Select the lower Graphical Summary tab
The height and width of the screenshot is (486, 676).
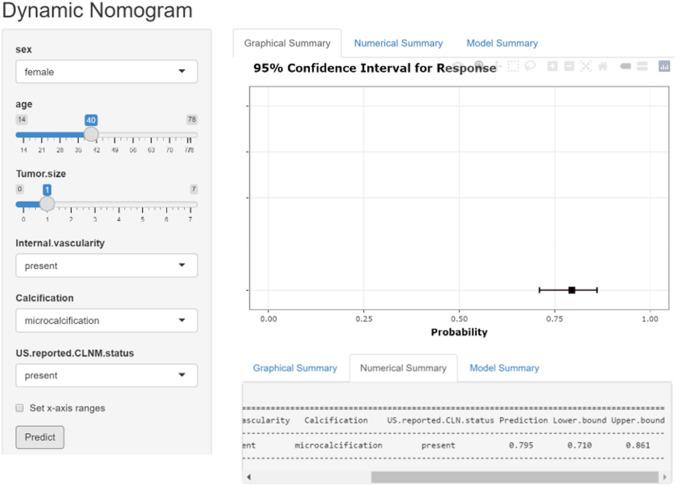295,368
